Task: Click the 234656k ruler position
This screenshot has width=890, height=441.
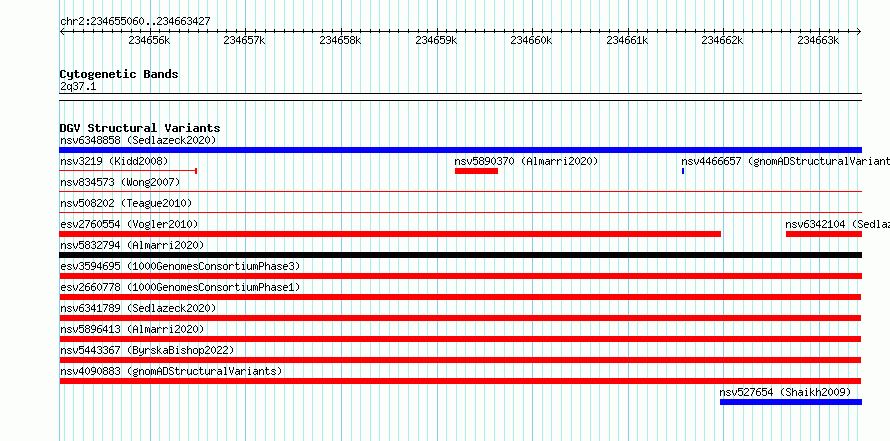Action: pos(149,41)
